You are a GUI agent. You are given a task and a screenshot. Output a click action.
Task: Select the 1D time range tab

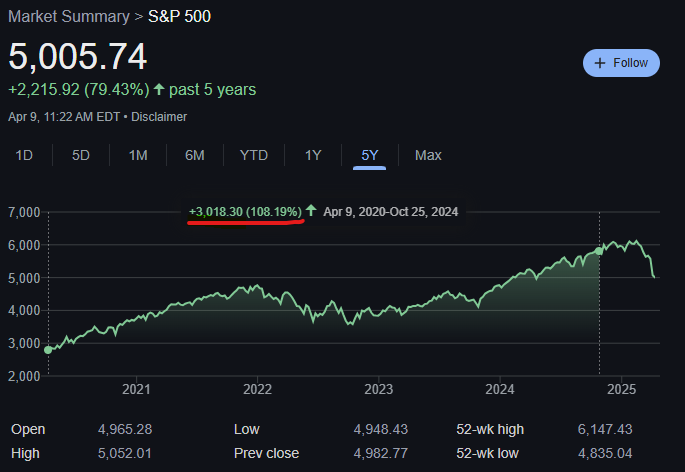click(x=24, y=155)
